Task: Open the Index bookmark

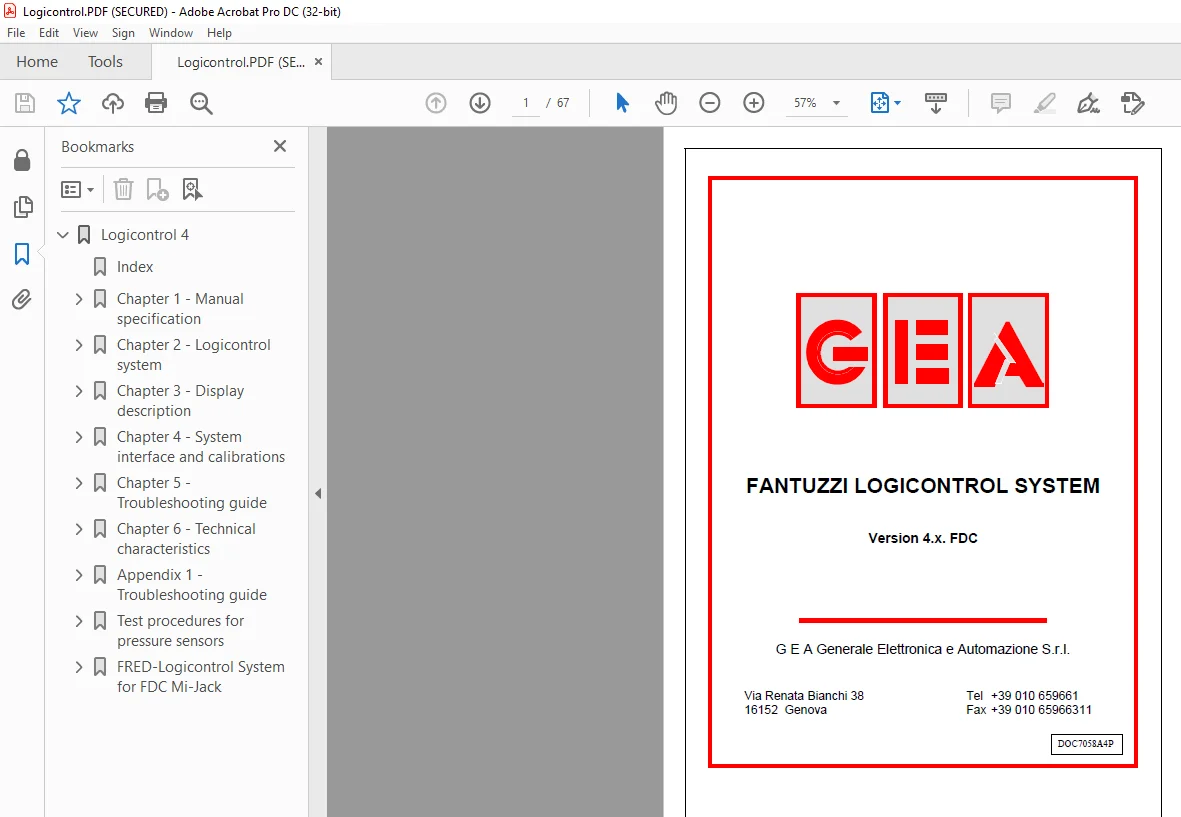Action: click(135, 267)
